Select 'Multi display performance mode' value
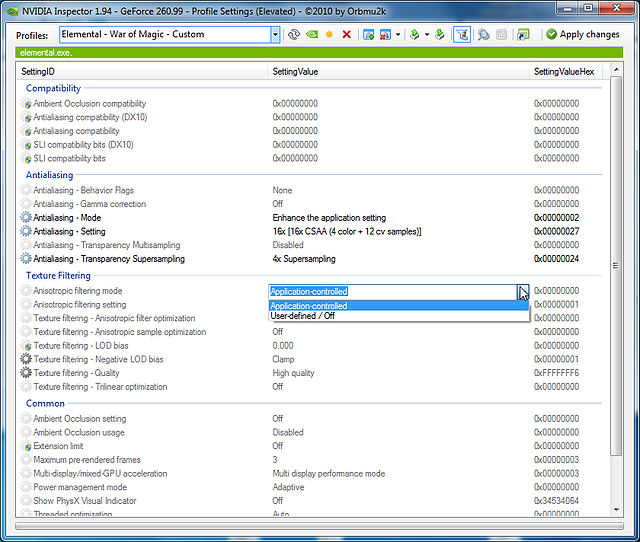Viewport: 640px width, 542px height. pyautogui.click(x=329, y=473)
